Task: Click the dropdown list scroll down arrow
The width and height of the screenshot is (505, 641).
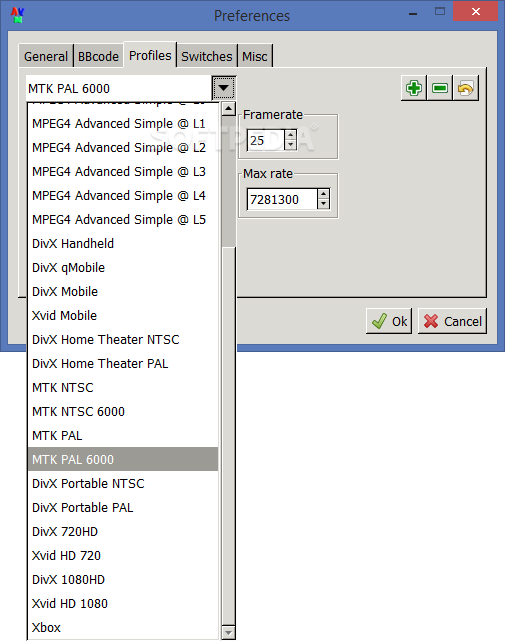Action: pos(228,633)
